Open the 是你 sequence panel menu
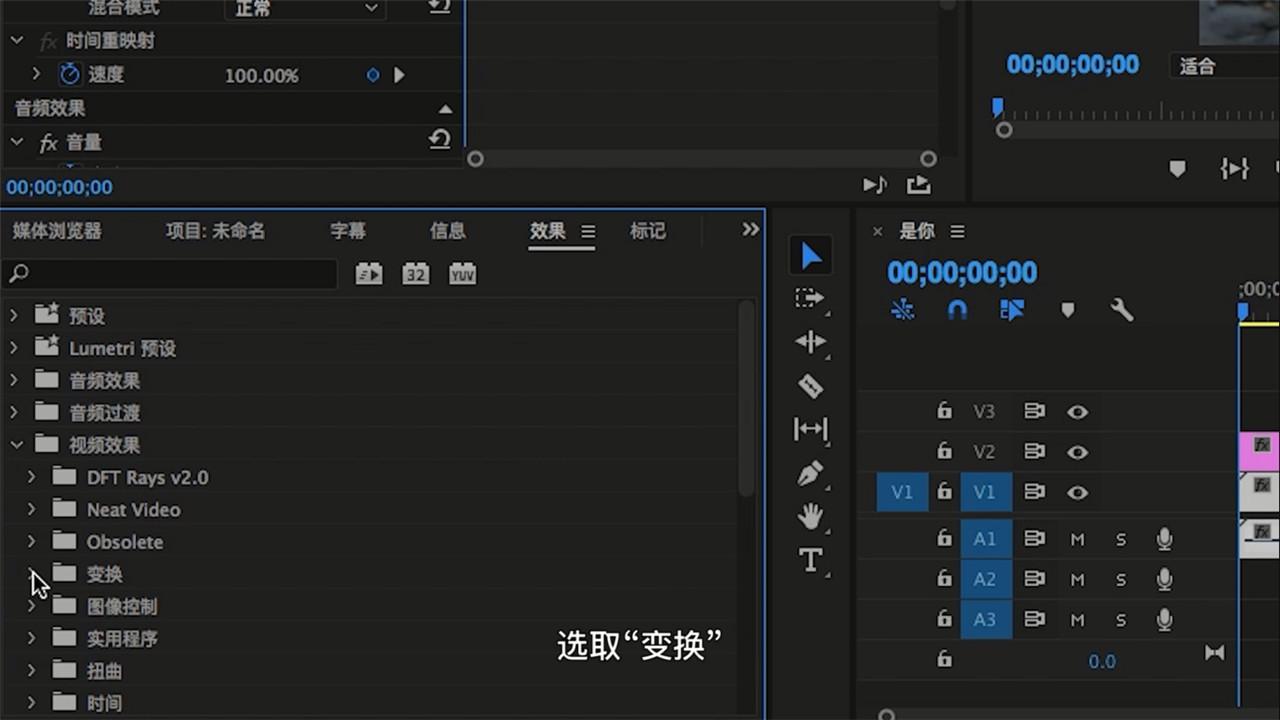 click(x=957, y=231)
